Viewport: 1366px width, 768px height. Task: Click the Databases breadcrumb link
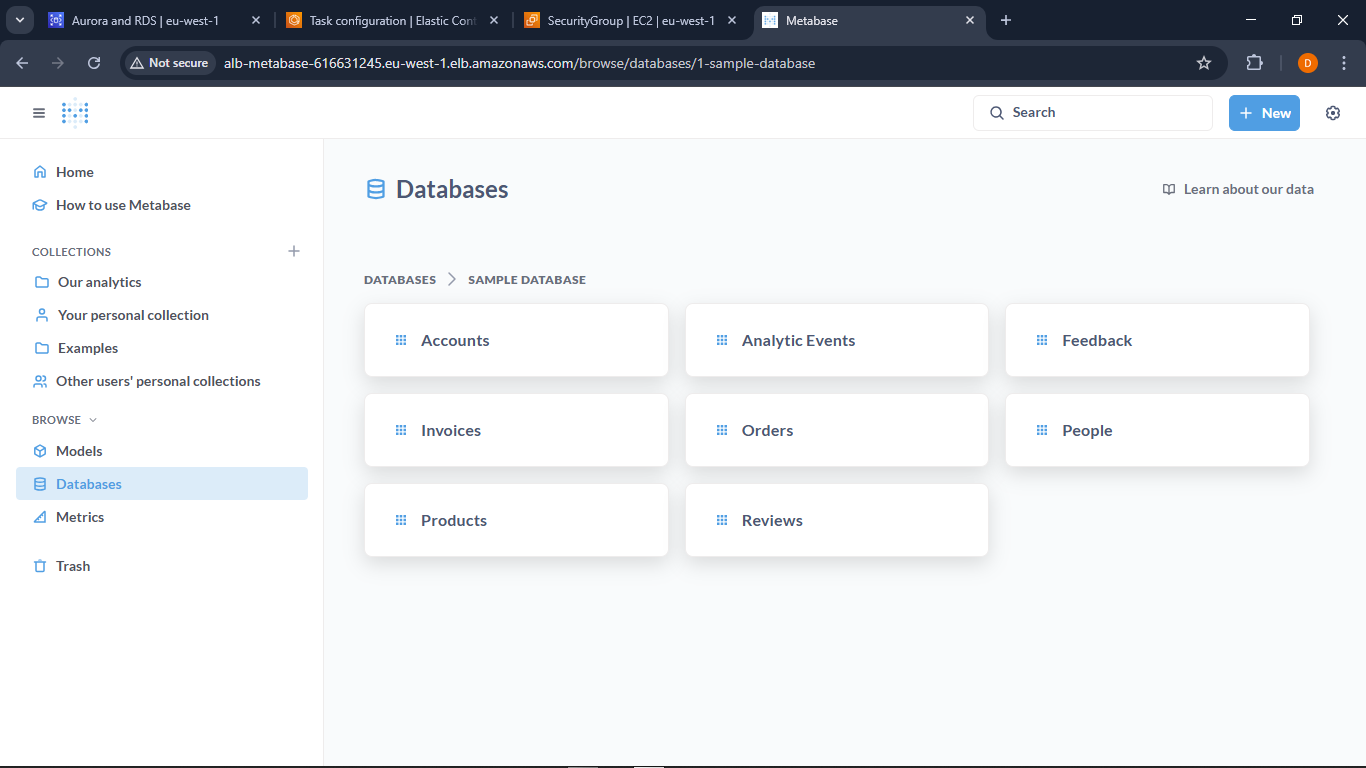pos(399,280)
